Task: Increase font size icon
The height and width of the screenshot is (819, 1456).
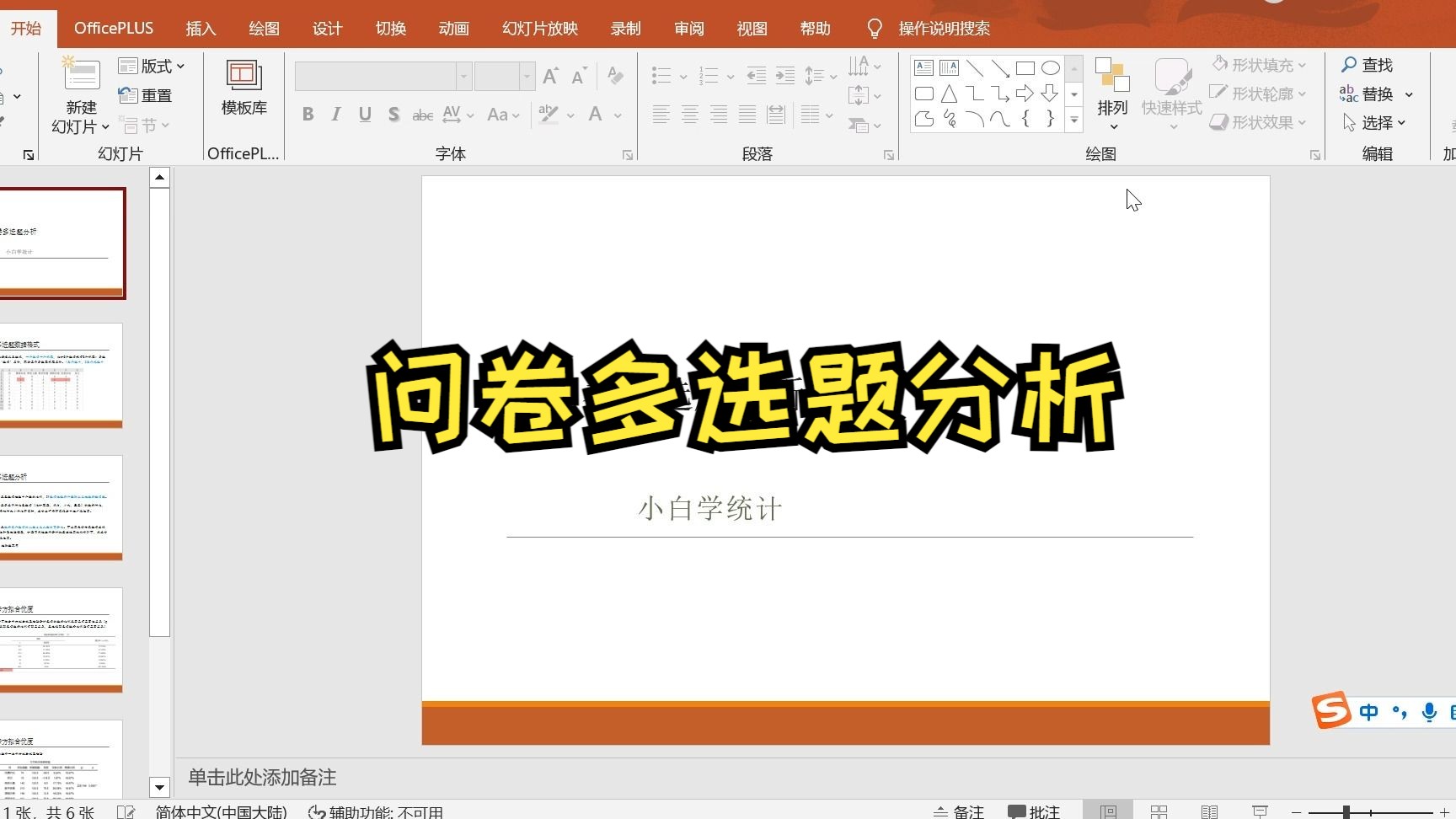Action: pos(550,77)
